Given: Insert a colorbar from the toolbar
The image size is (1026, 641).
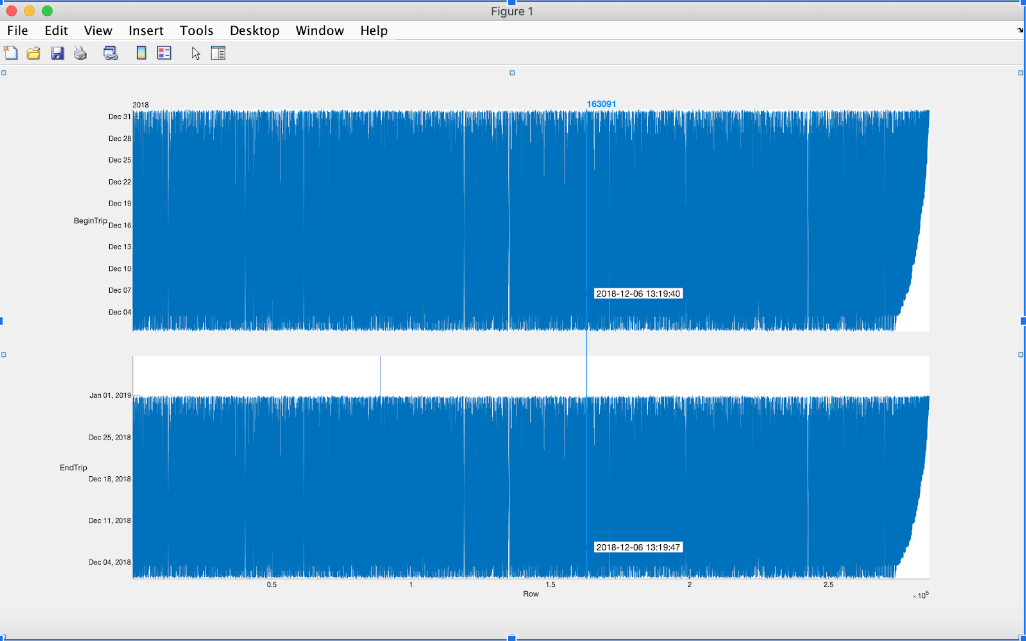Looking at the screenshot, I should [x=141, y=53].
